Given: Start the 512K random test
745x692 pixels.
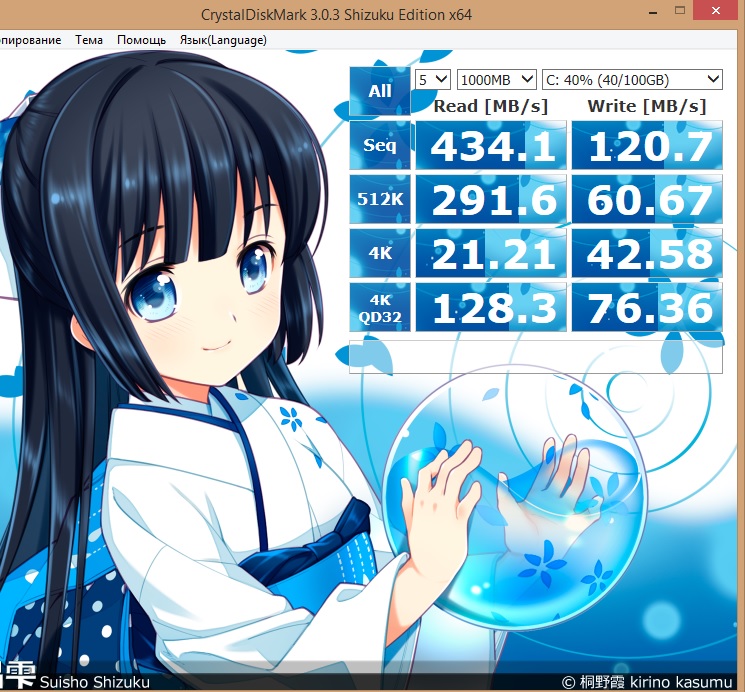Looking at the screenshot, I should [x=380, y=199].
